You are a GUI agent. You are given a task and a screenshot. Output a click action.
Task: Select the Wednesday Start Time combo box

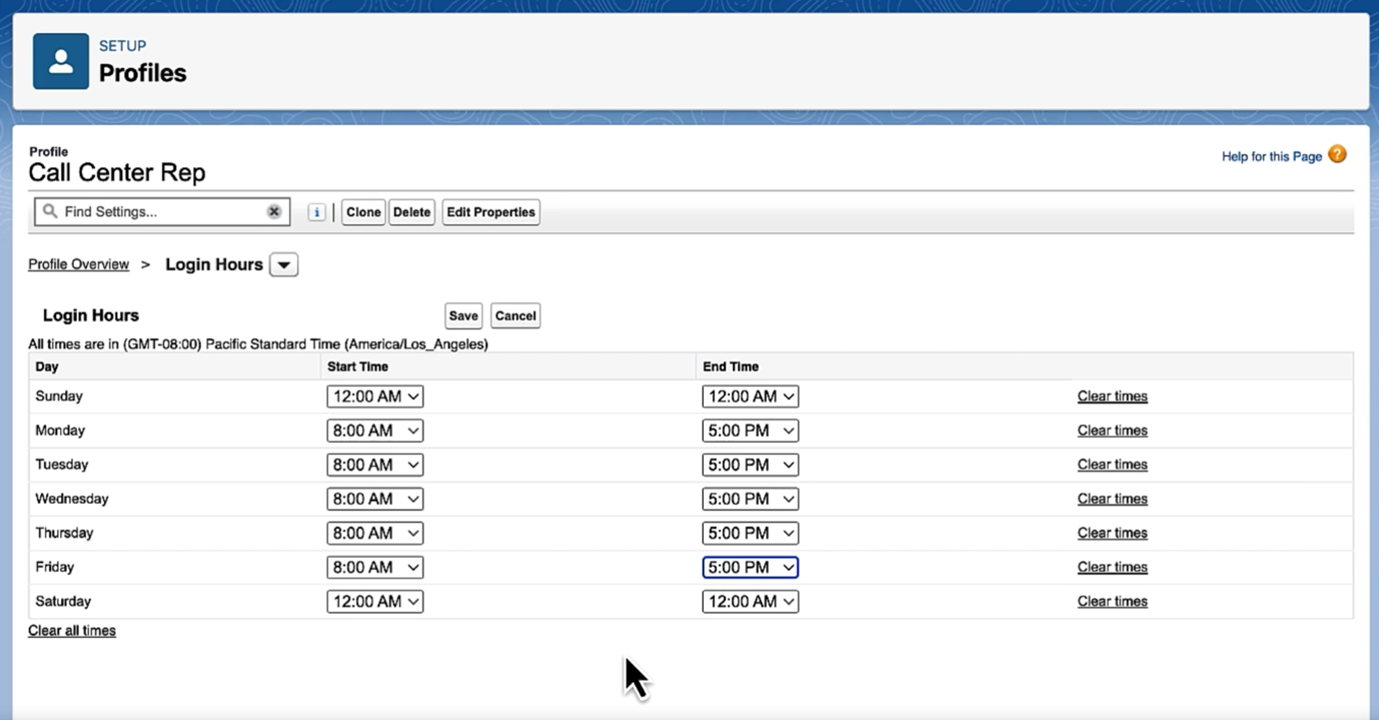(x=375, y=499)
